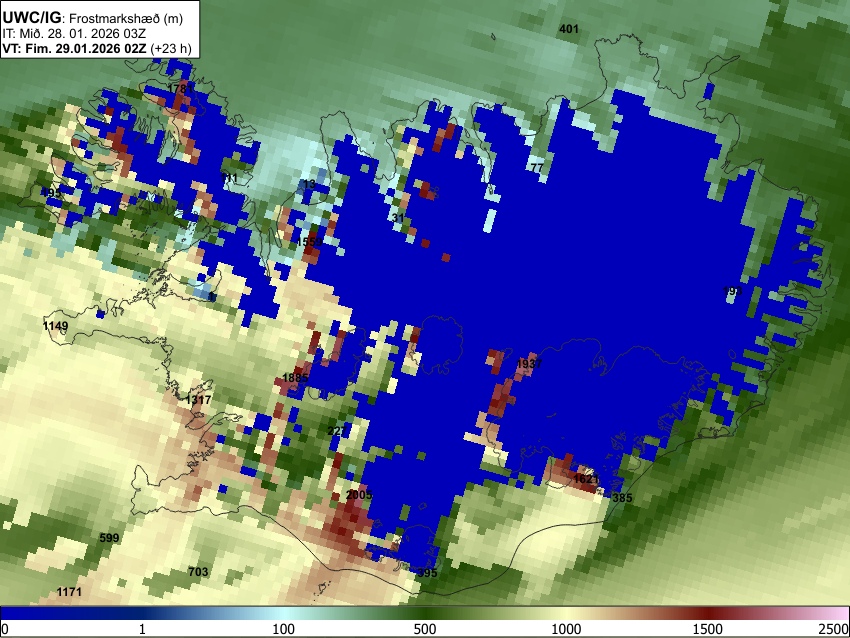Click the map value '703'
Image resolution: width=850 pixels, height=638 pixels.
(x=198, y=571)
